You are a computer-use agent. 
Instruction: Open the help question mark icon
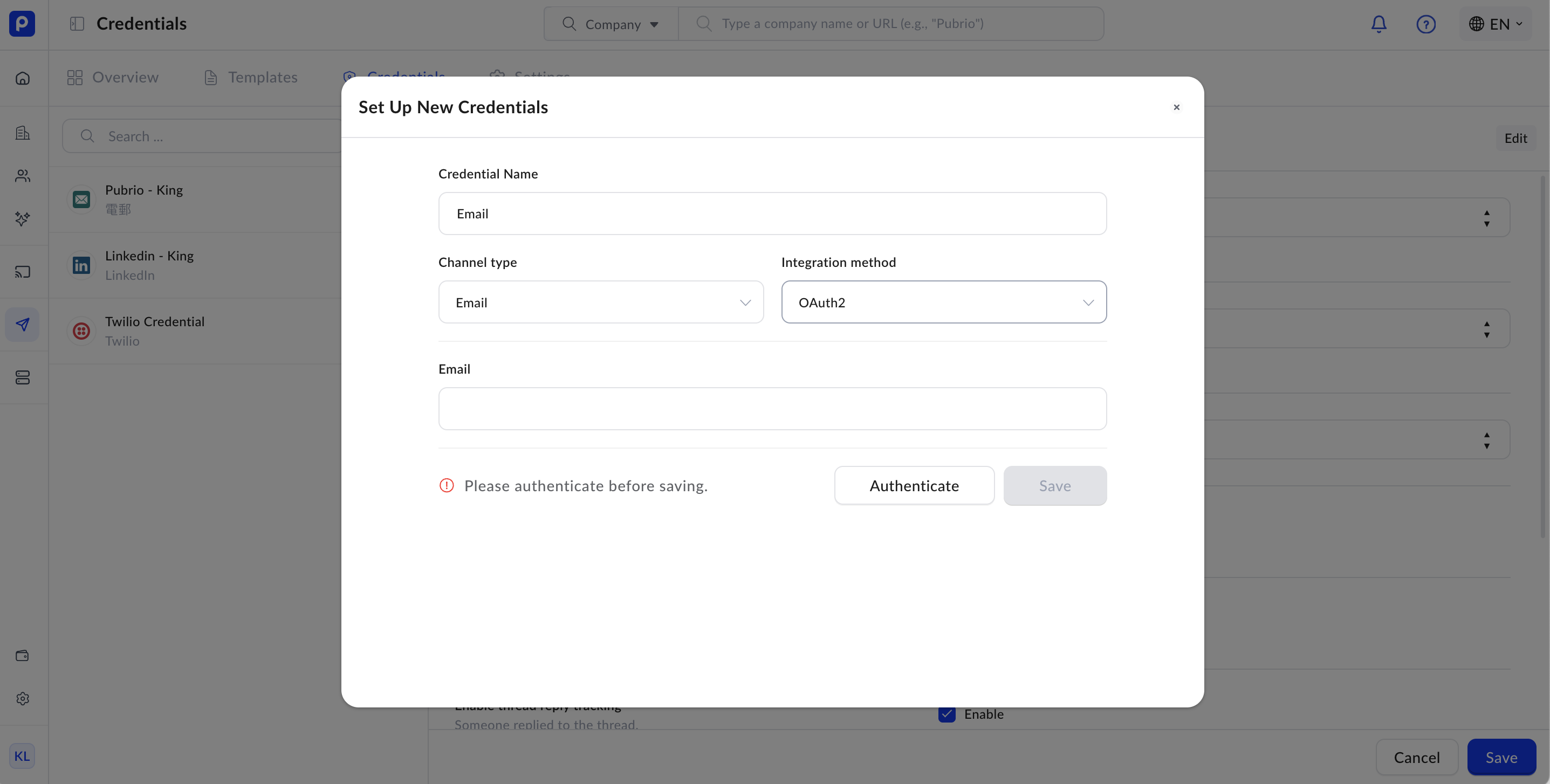click(1425, 24)
